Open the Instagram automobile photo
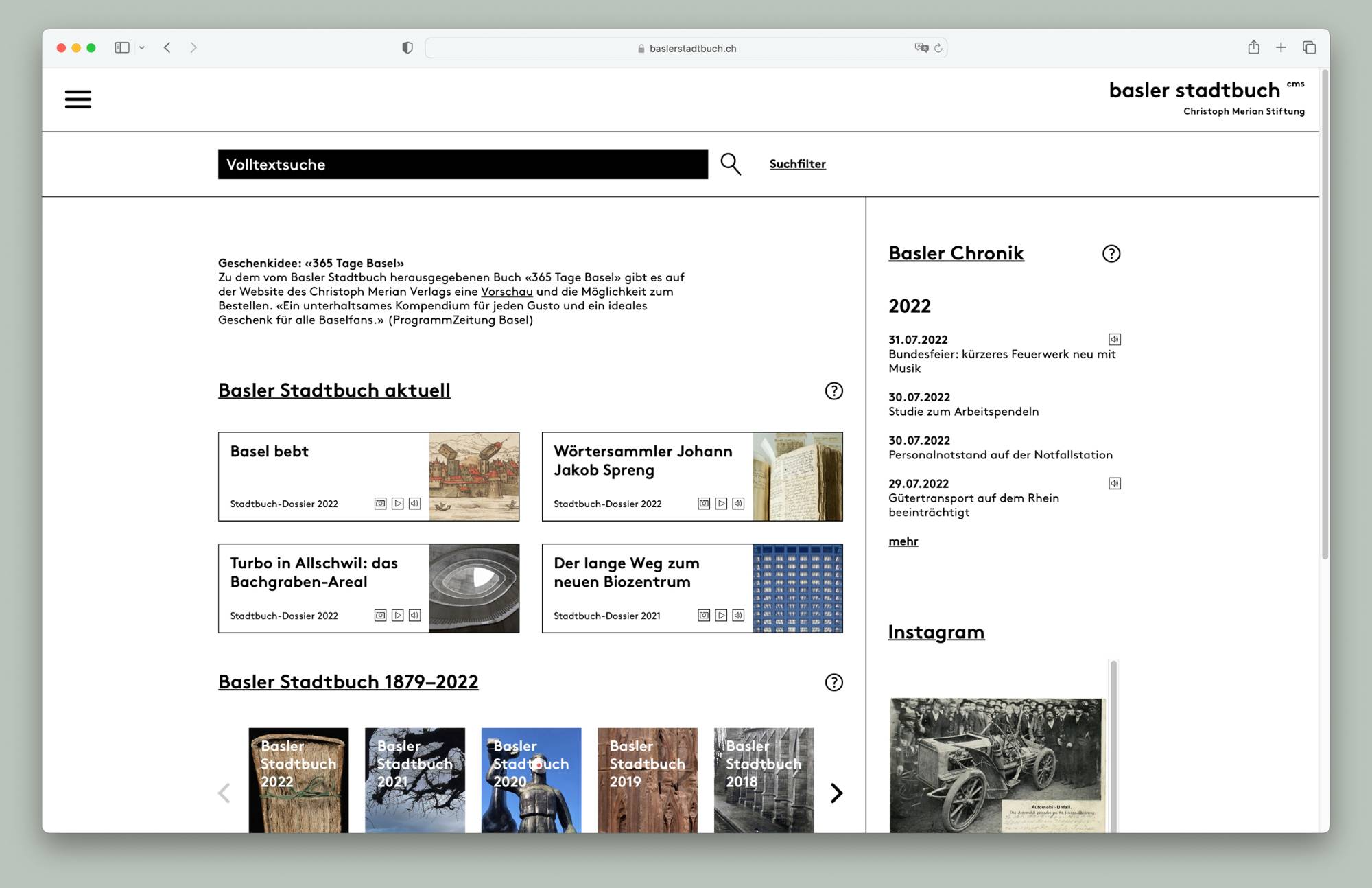This screenshot has height=888, width=1372. click(997, 765)
